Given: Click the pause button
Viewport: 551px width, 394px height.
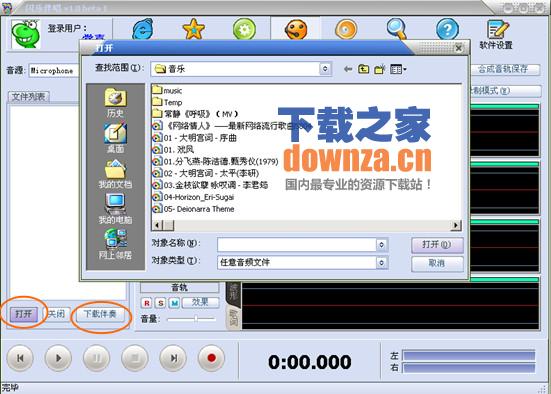Looking at the screenshot, I should [x=96, y=358].
